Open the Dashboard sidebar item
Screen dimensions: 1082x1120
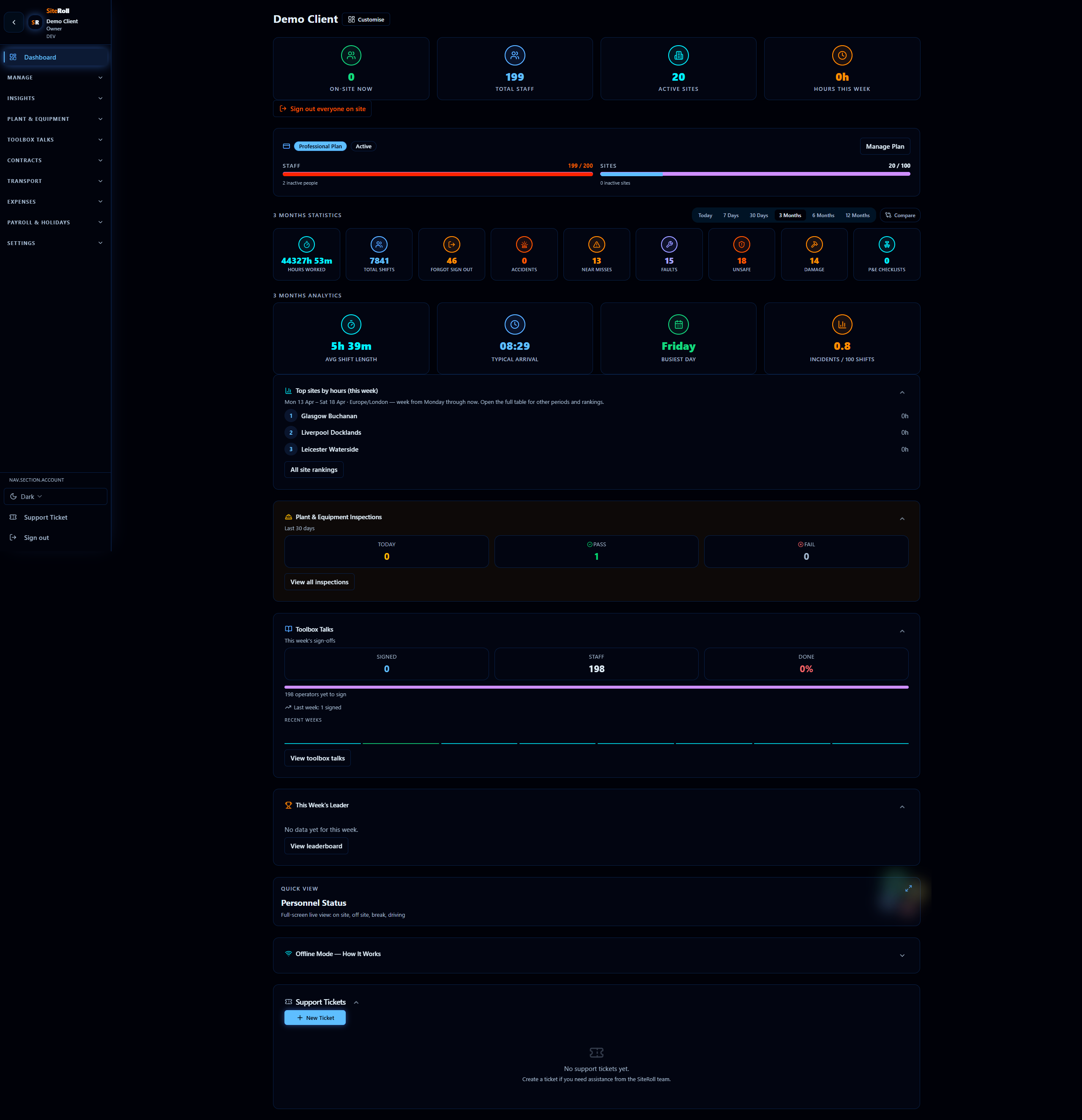tap(40, 57)
